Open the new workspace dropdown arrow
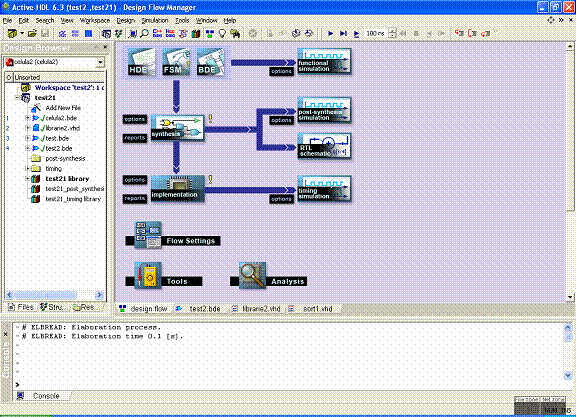The image size is (576, 417). 22,33
